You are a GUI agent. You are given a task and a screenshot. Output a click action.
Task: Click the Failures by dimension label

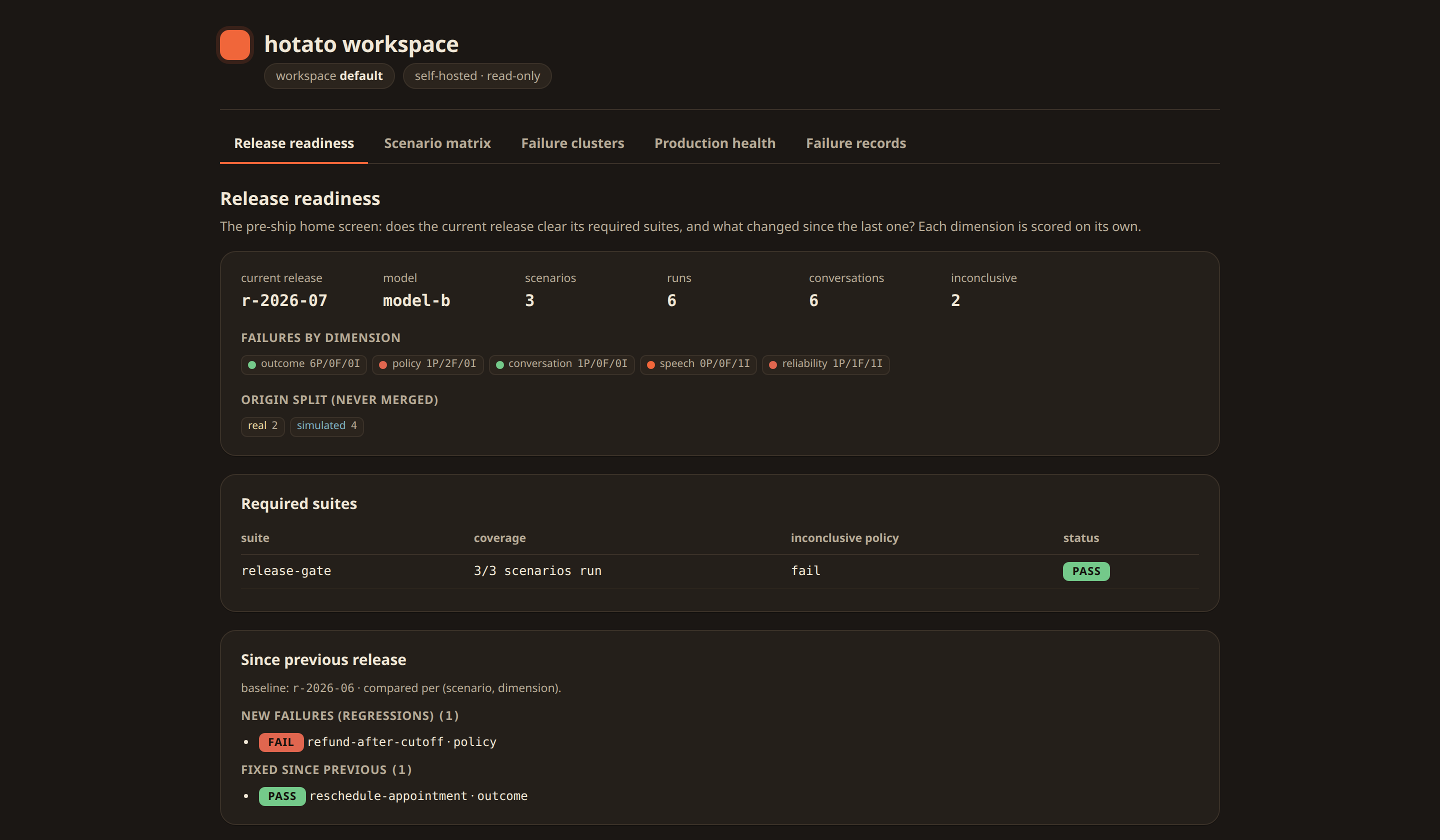(x=320, y=338)
